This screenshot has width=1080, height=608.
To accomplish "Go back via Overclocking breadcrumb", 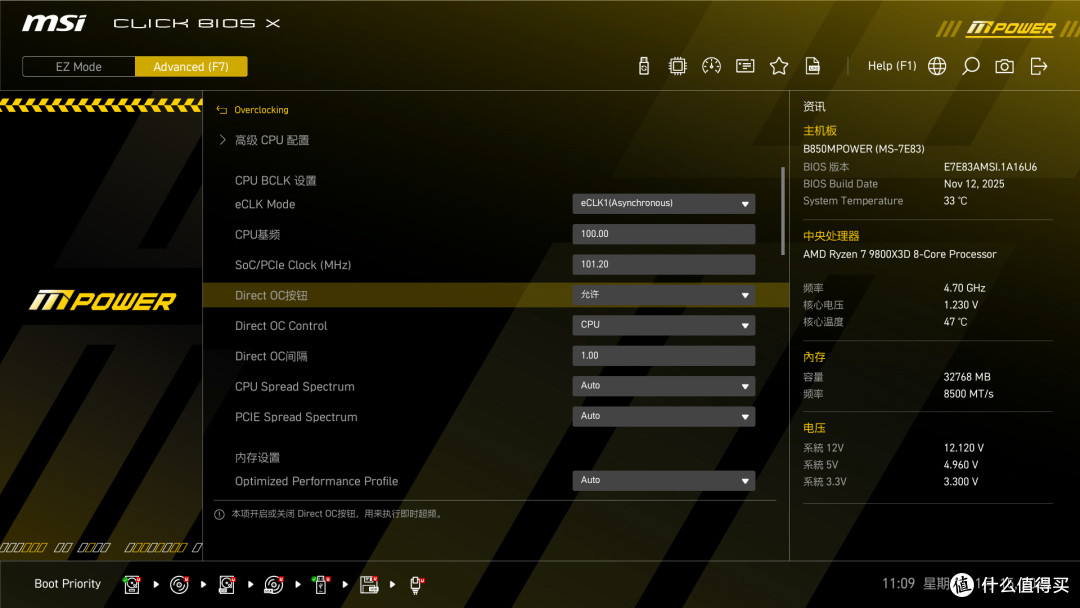I will pos(261,110).
